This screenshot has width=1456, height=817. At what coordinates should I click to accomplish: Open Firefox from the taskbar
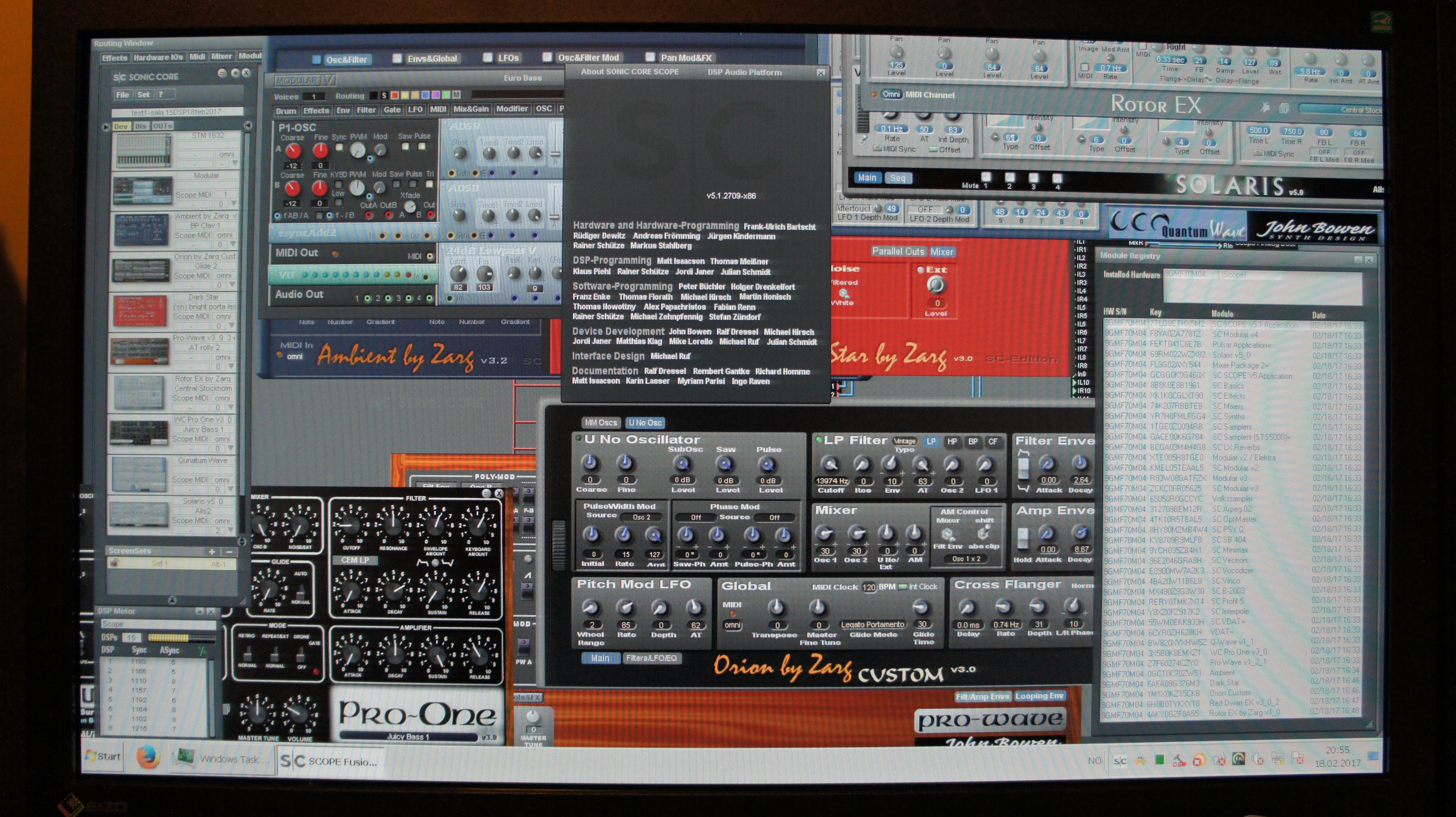pos(148,758)
